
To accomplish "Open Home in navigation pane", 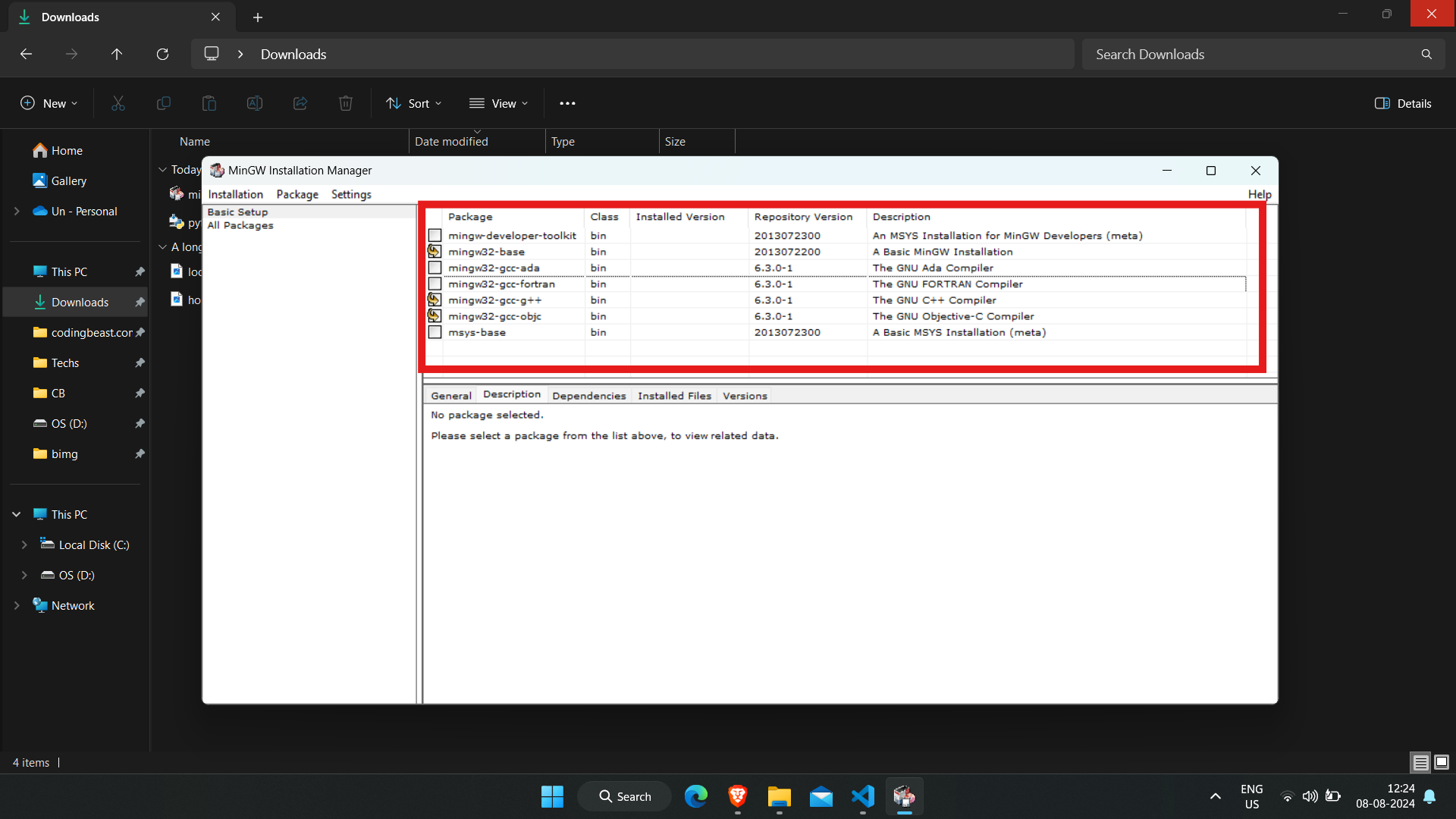I will [x=58, y=151].
